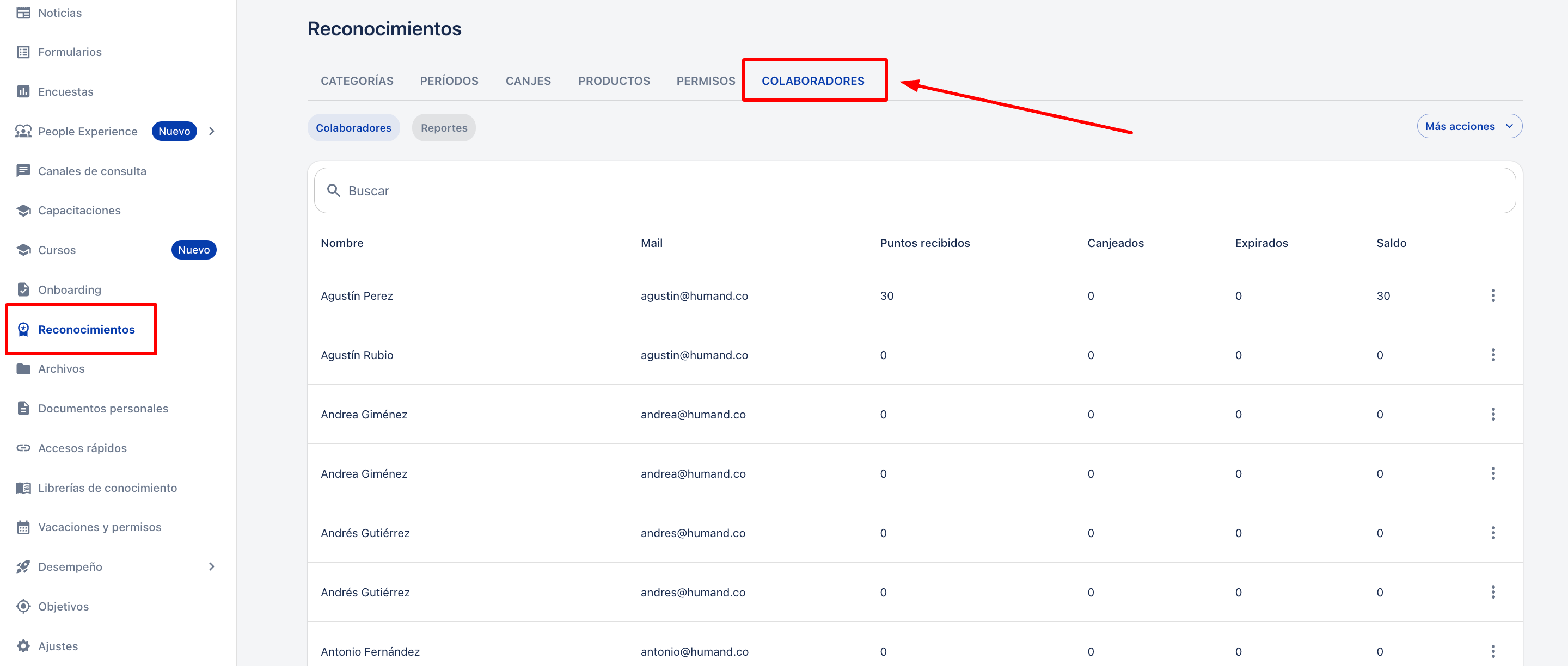1568x666 pixels.
Task: Open the Más acciones dropdown
Action: (x=1469, y=127)
